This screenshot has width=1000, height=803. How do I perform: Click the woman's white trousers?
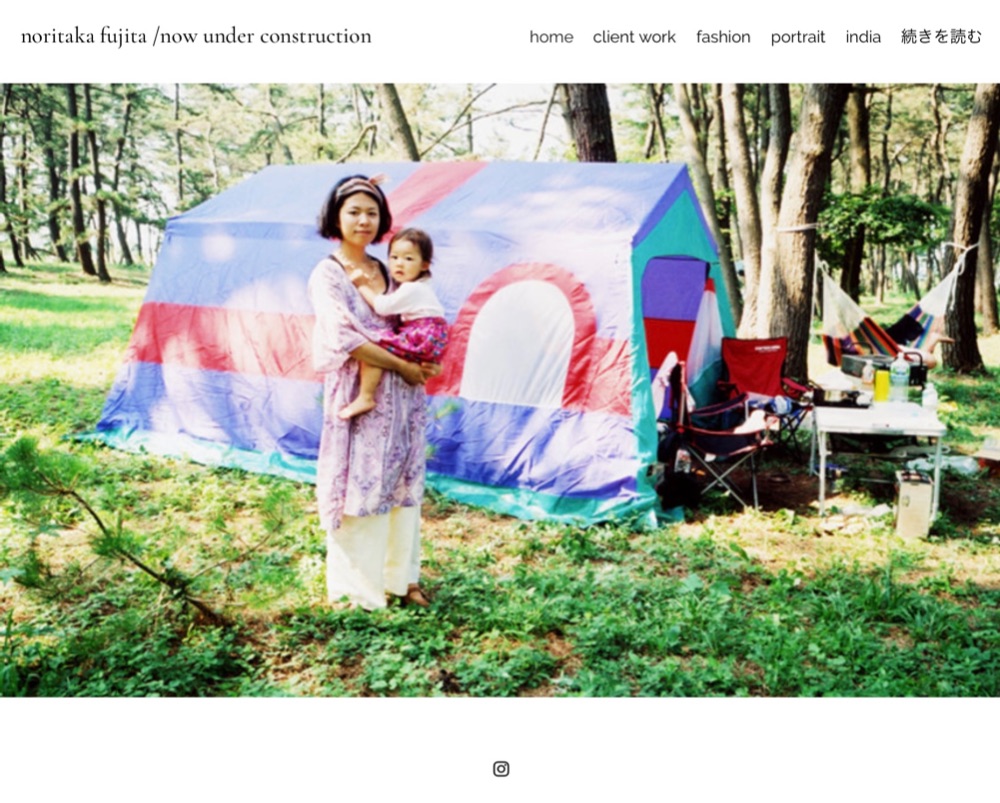coord(374,556)
